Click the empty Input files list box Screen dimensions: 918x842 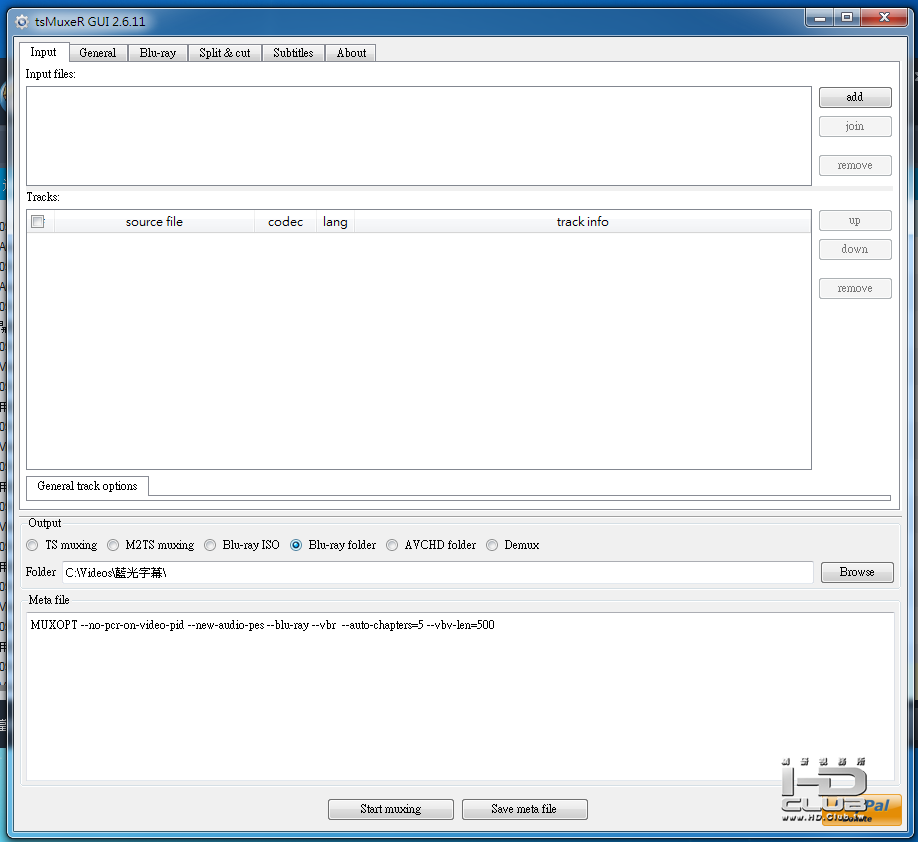tap(419, 136)
